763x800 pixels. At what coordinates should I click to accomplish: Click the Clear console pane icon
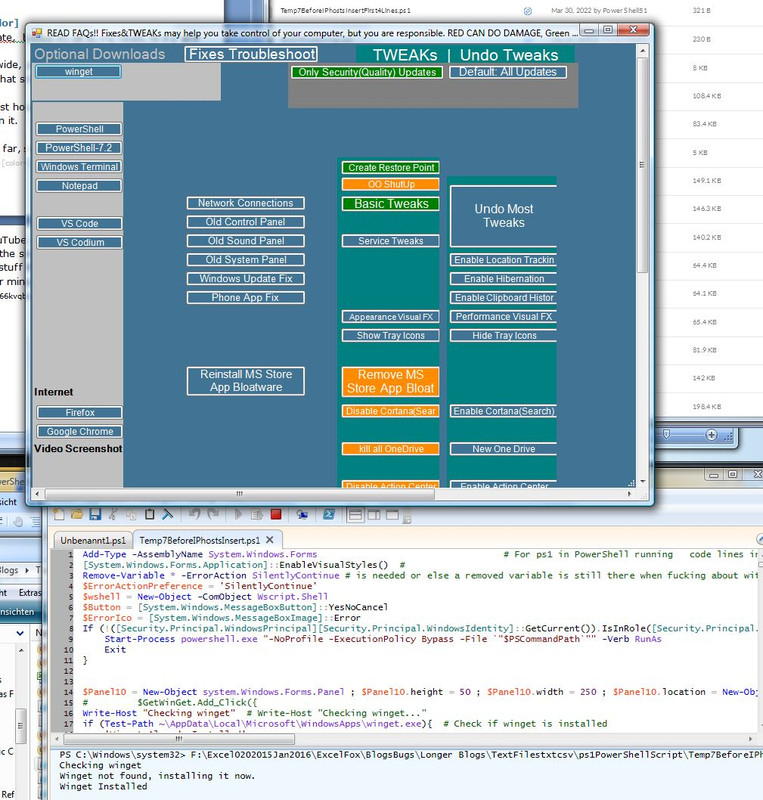click(167, 514)
